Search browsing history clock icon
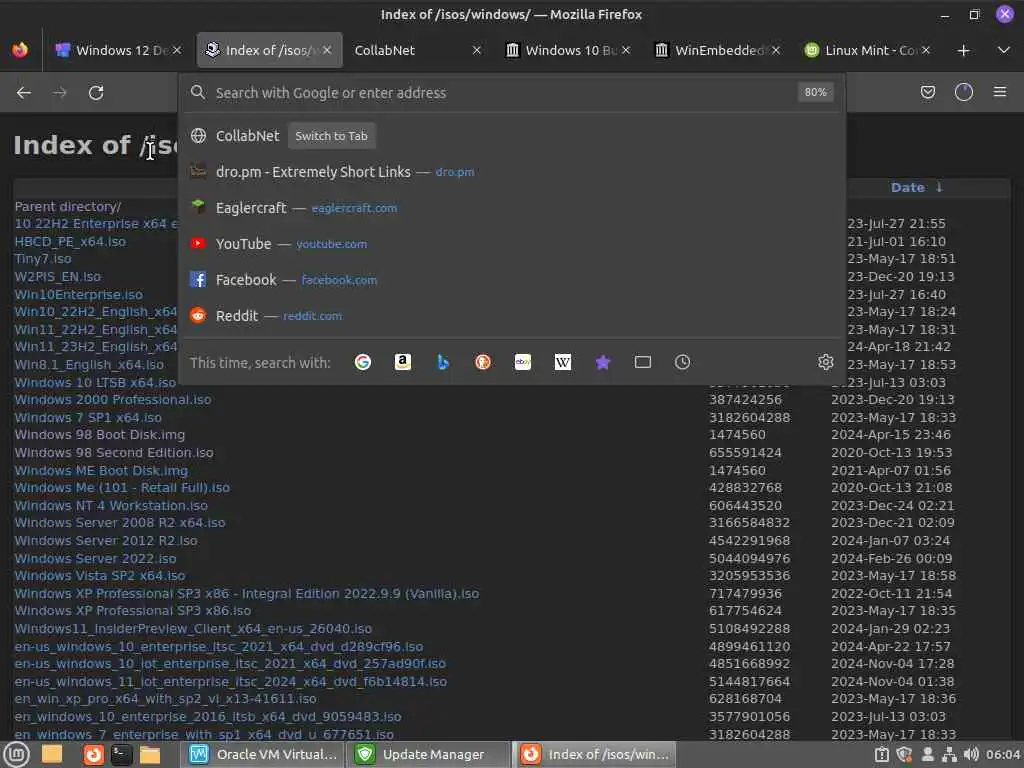The height and width of the screenshot is (768, 1024). coord(682,362)
